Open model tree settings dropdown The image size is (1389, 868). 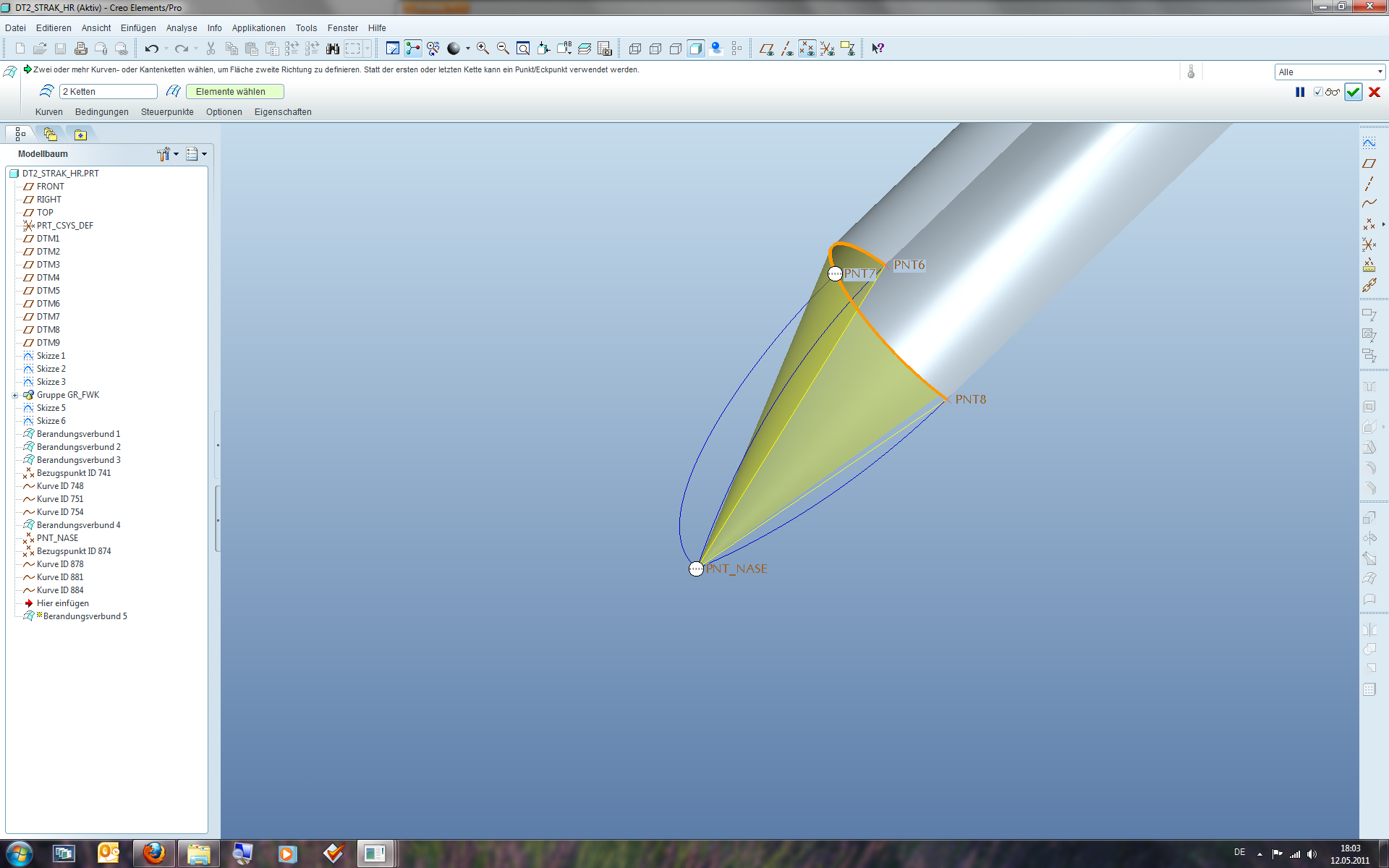click(168, 154)
